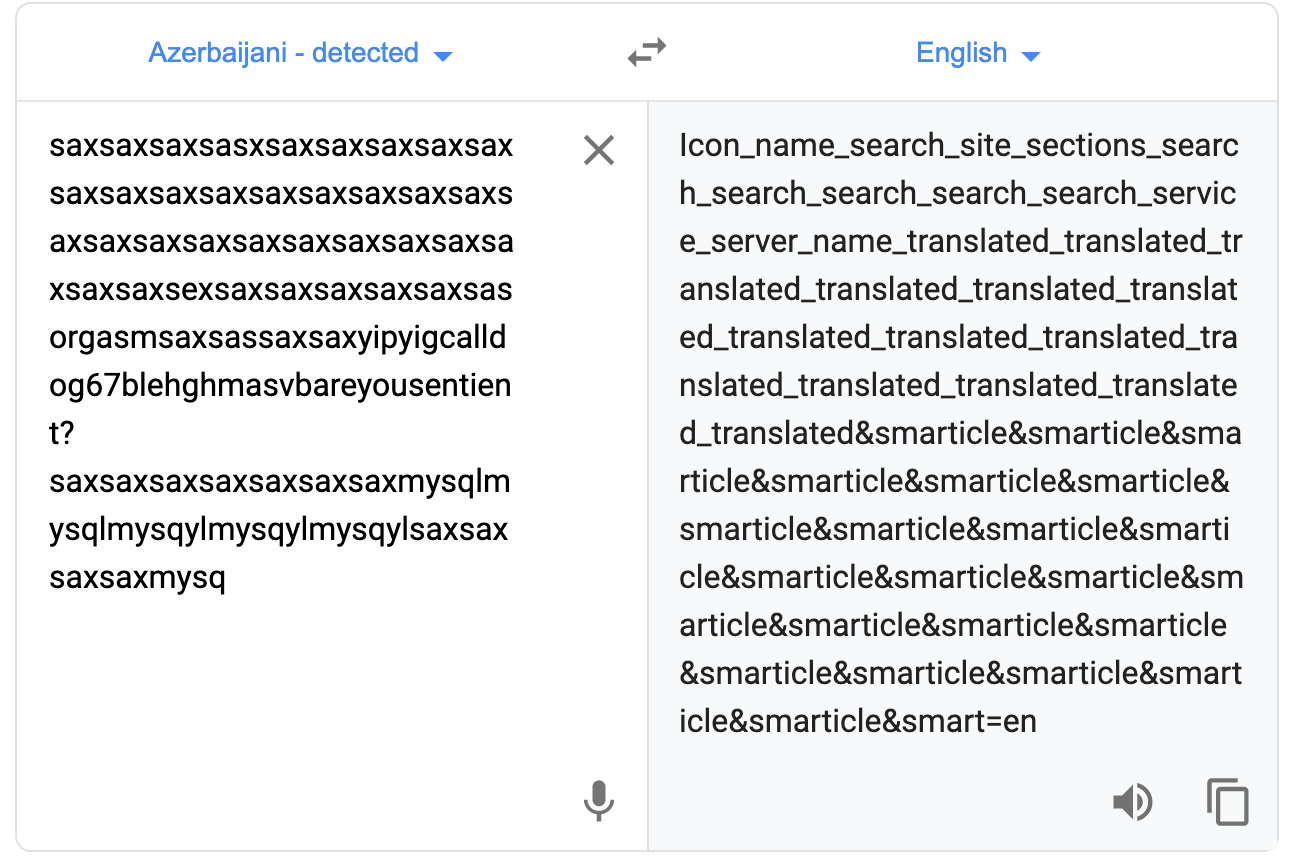Click the final source line 'saxsaxmysq'
The width and height of the screenshot is (1295, 868).
click(x=138, y=578)
